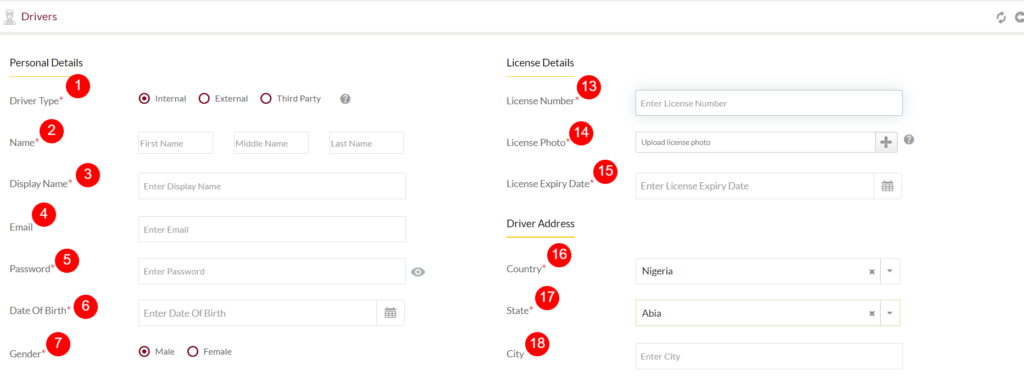Select the External driver type radio
Image resolution: width=1024 pixels, height=376 pixels.
204,99
